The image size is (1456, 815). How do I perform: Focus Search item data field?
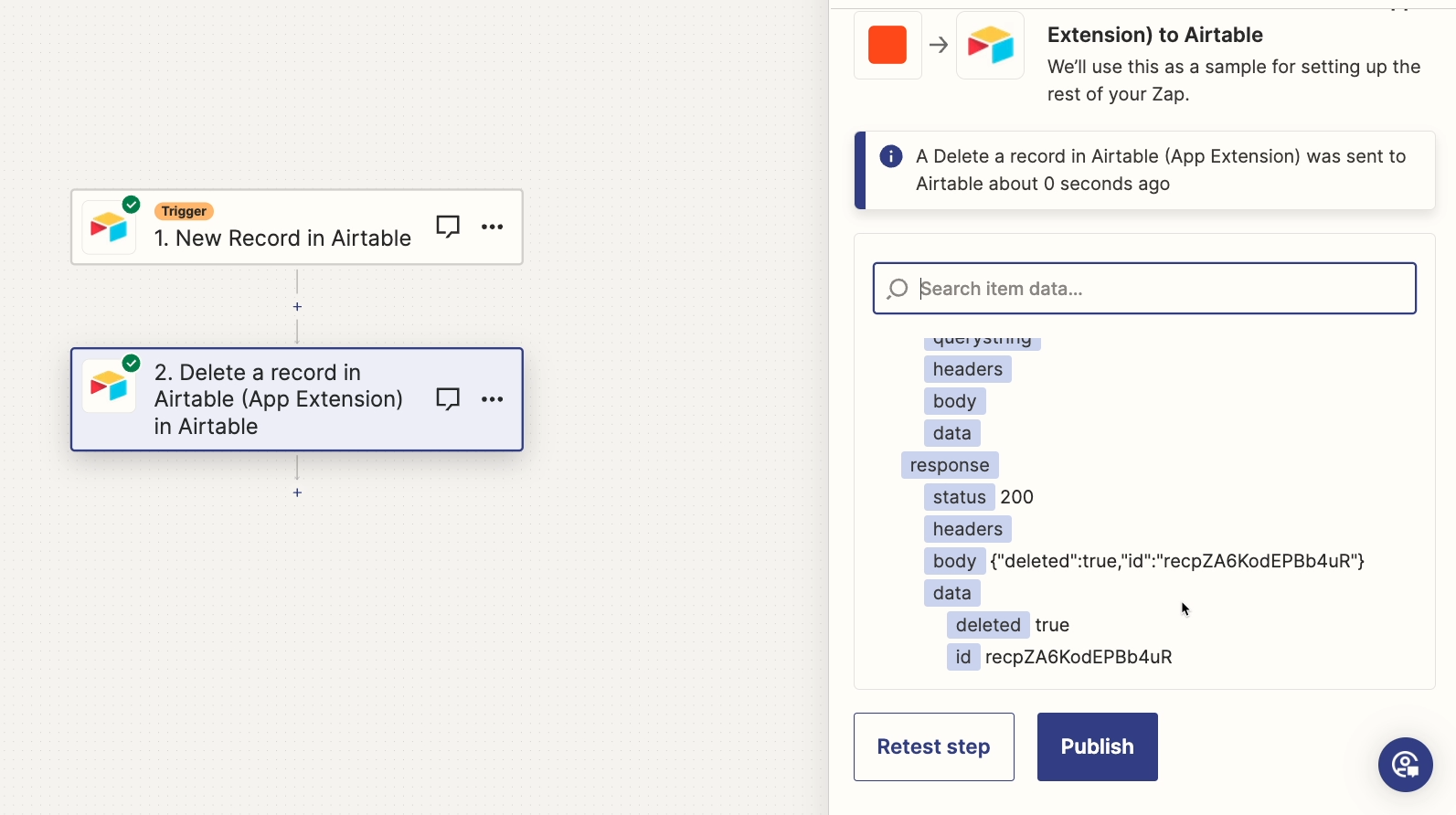point(1144,289)
